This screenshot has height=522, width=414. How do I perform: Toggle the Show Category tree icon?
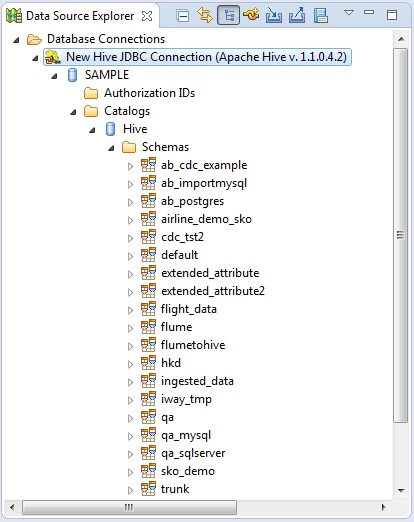(228, 15)
